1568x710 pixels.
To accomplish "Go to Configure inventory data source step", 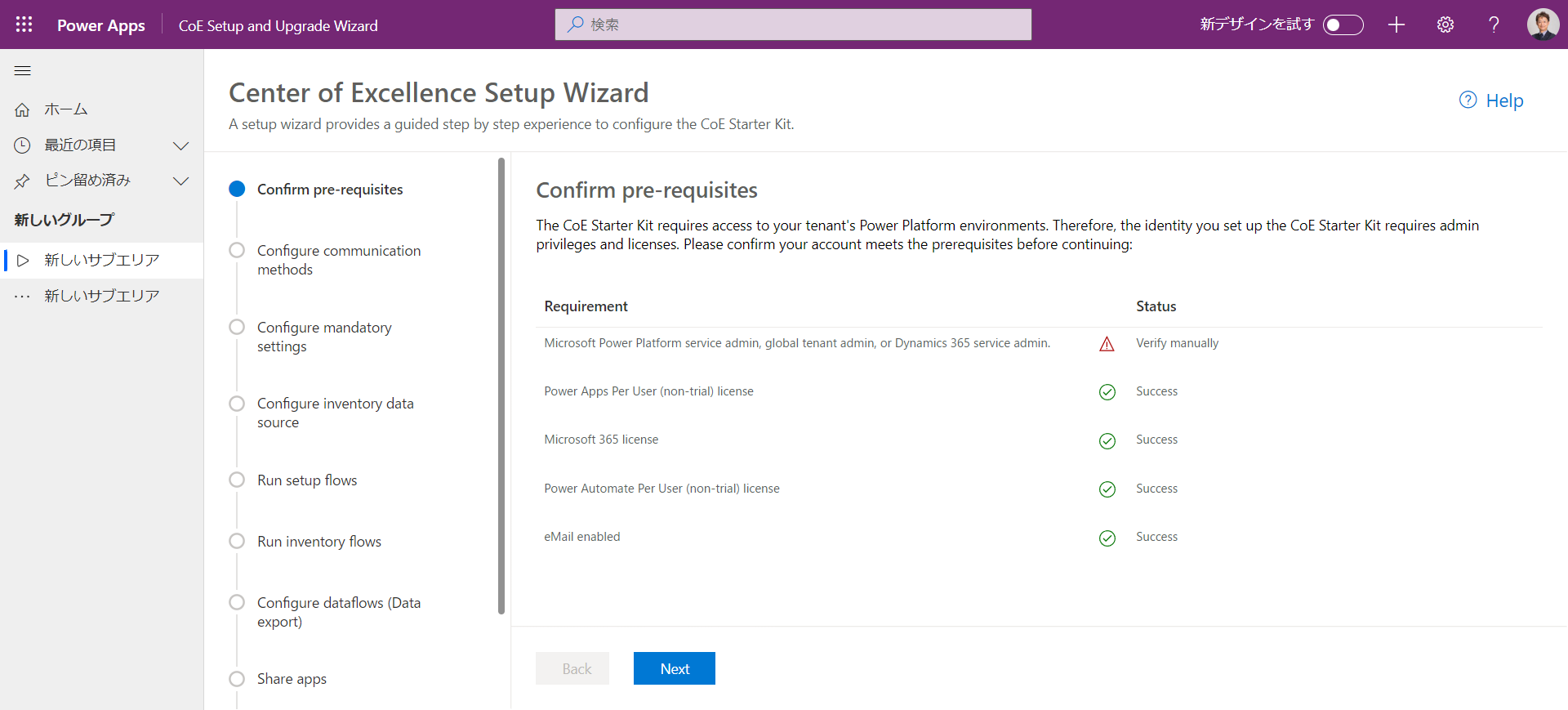I will pos(336,413).
